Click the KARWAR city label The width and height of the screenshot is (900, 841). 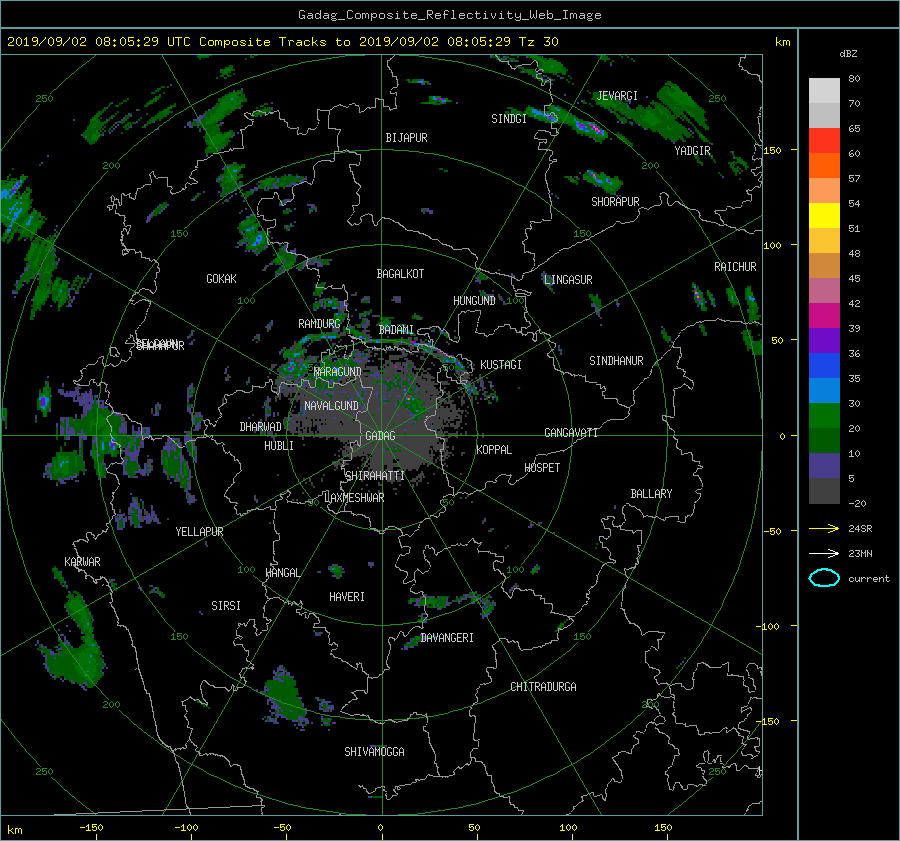pos(82,562)
